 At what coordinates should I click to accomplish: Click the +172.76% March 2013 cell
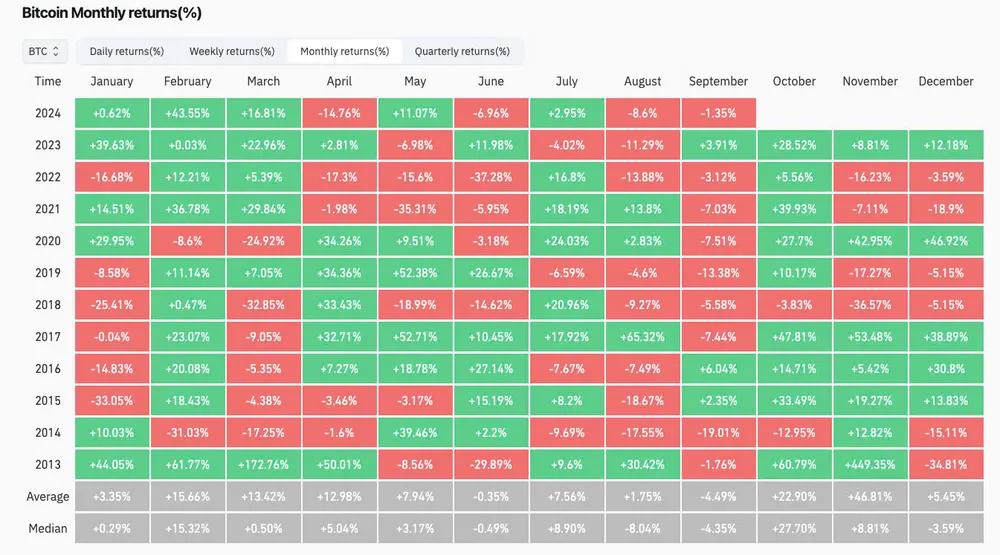click(264, 465)
